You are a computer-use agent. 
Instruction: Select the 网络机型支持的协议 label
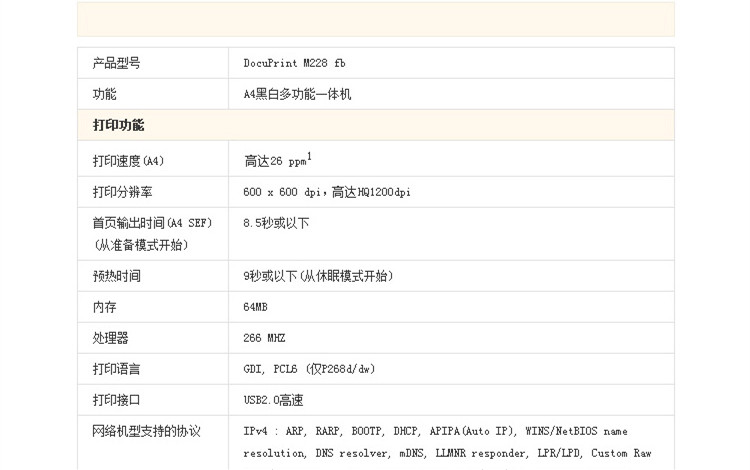[146, 431]
